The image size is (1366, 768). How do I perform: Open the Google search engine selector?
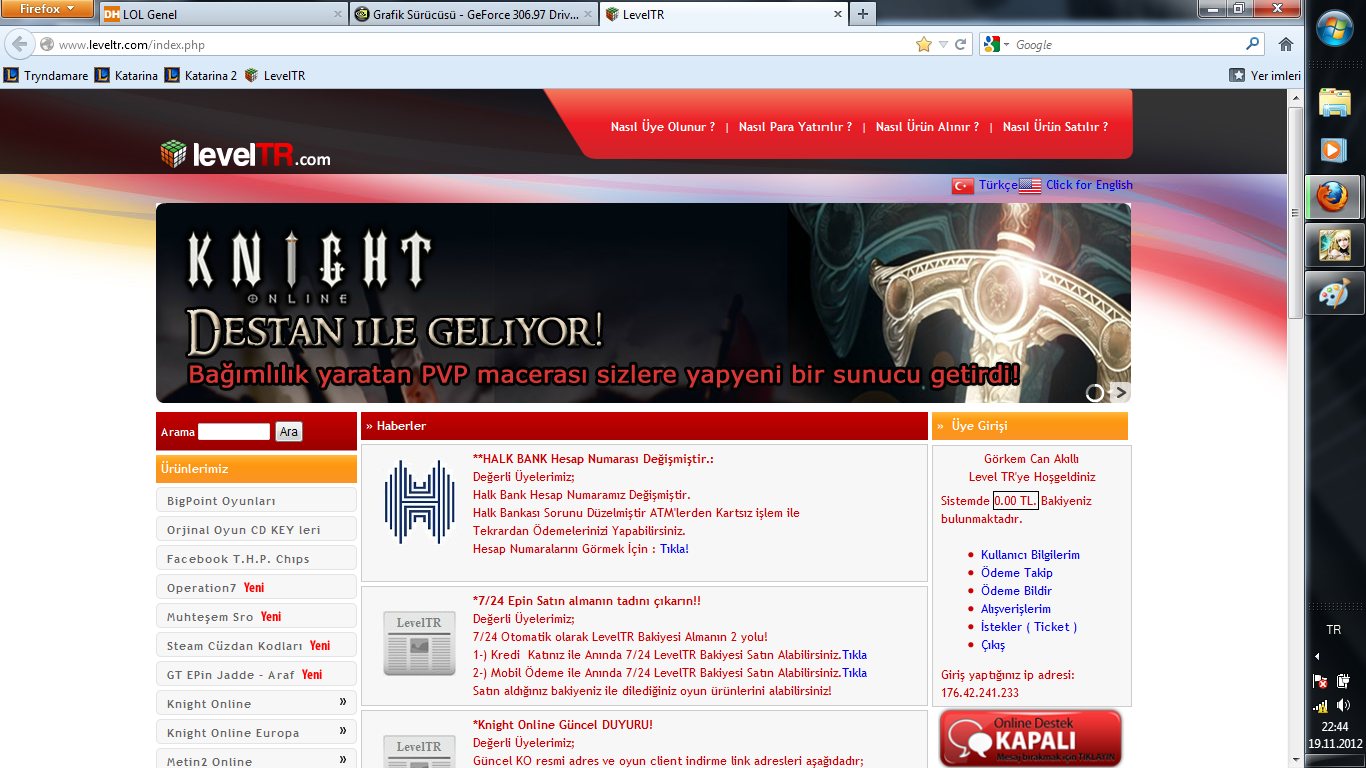(997, 45)
